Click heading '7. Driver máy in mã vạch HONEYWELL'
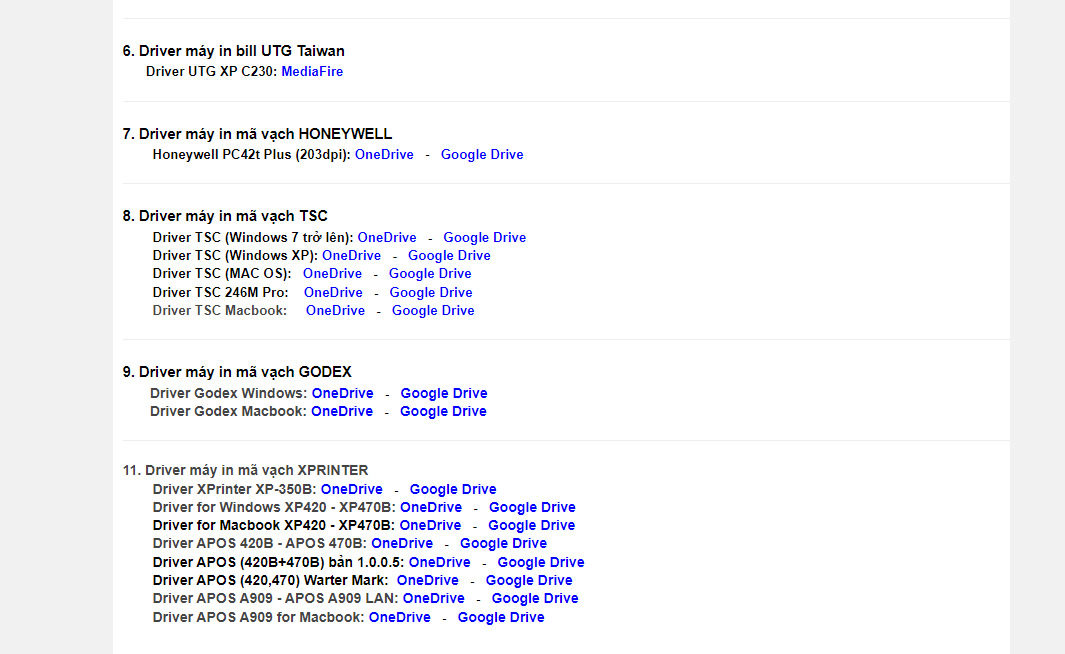The image size is (1065, 654). pyautogui.click(x=257, y=134)
